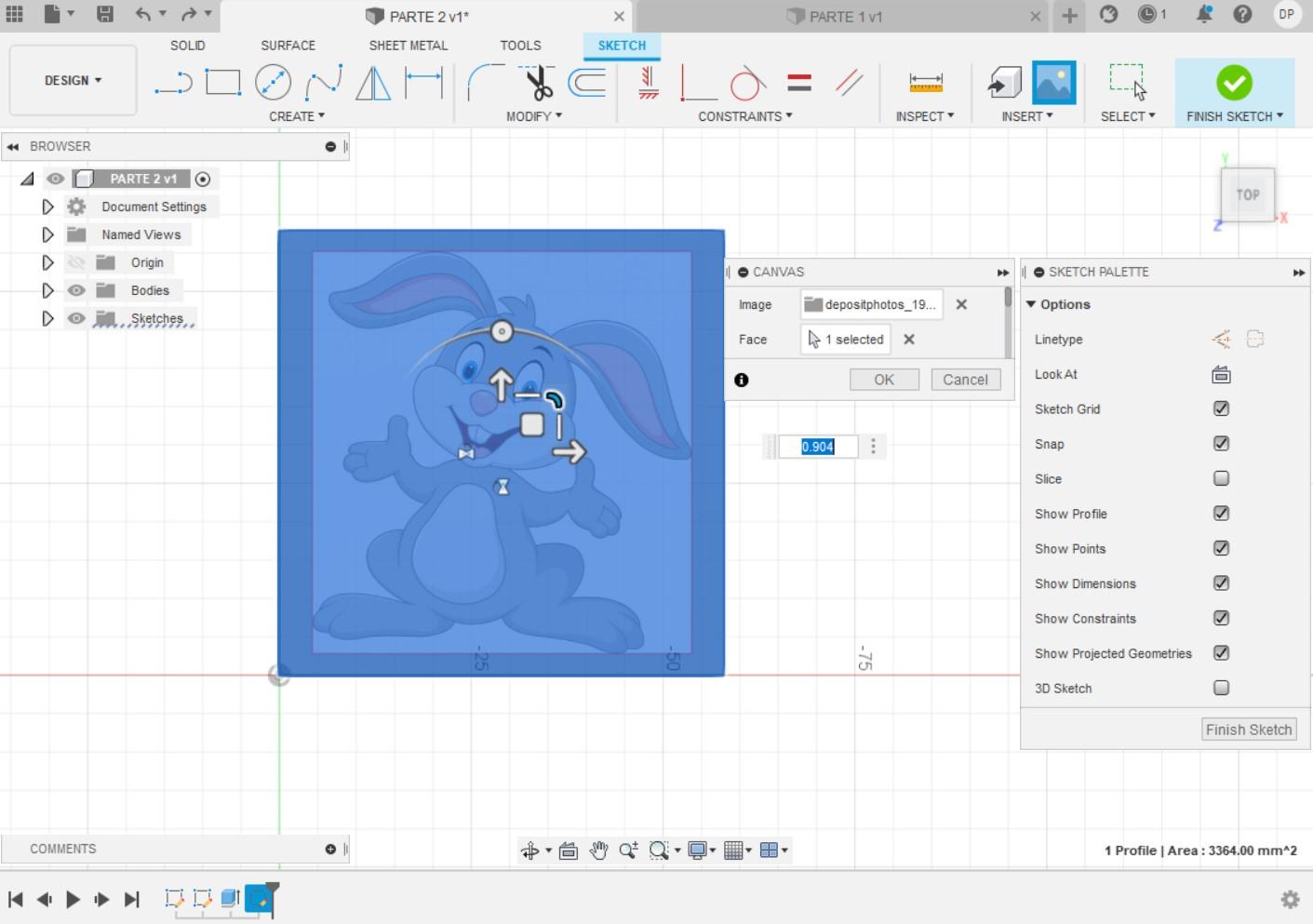Toggle the Show Profile checkbox
The width and height of the screenshot is (1313, 924).
point(1221,514)
